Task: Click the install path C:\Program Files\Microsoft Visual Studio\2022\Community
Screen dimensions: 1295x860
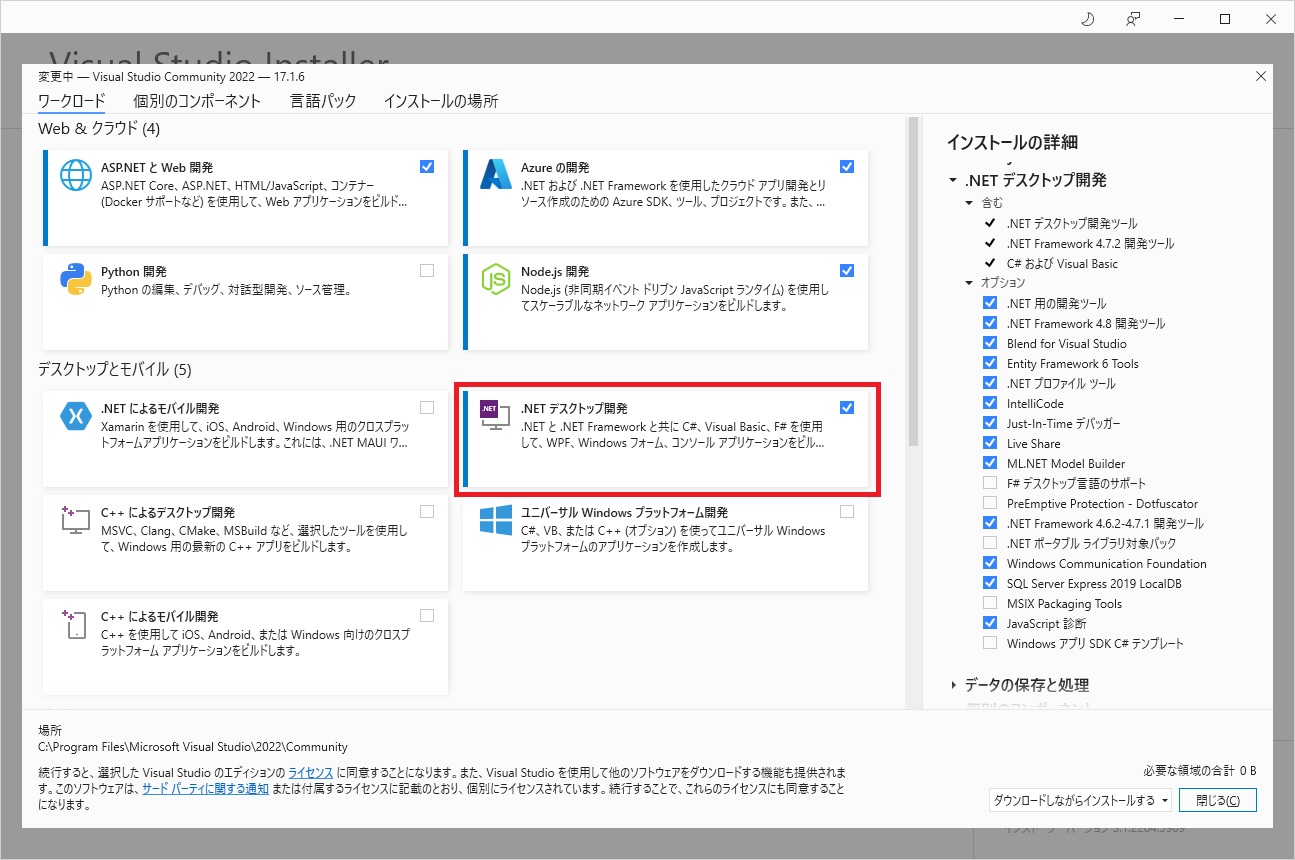Action: click(193, 747)
